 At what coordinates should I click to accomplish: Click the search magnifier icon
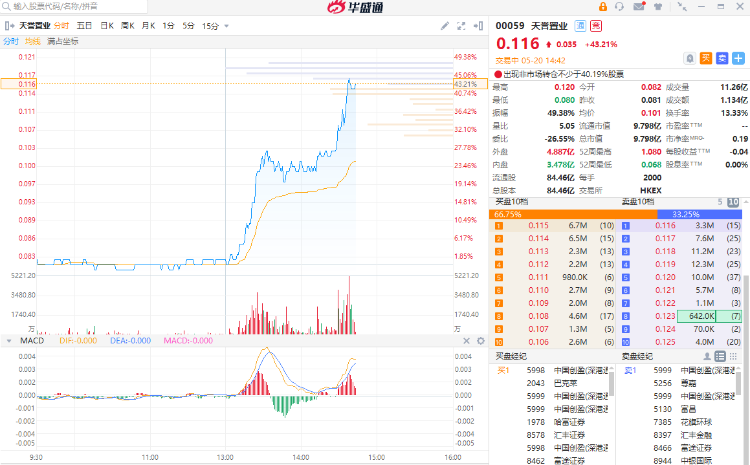point(6,7)
